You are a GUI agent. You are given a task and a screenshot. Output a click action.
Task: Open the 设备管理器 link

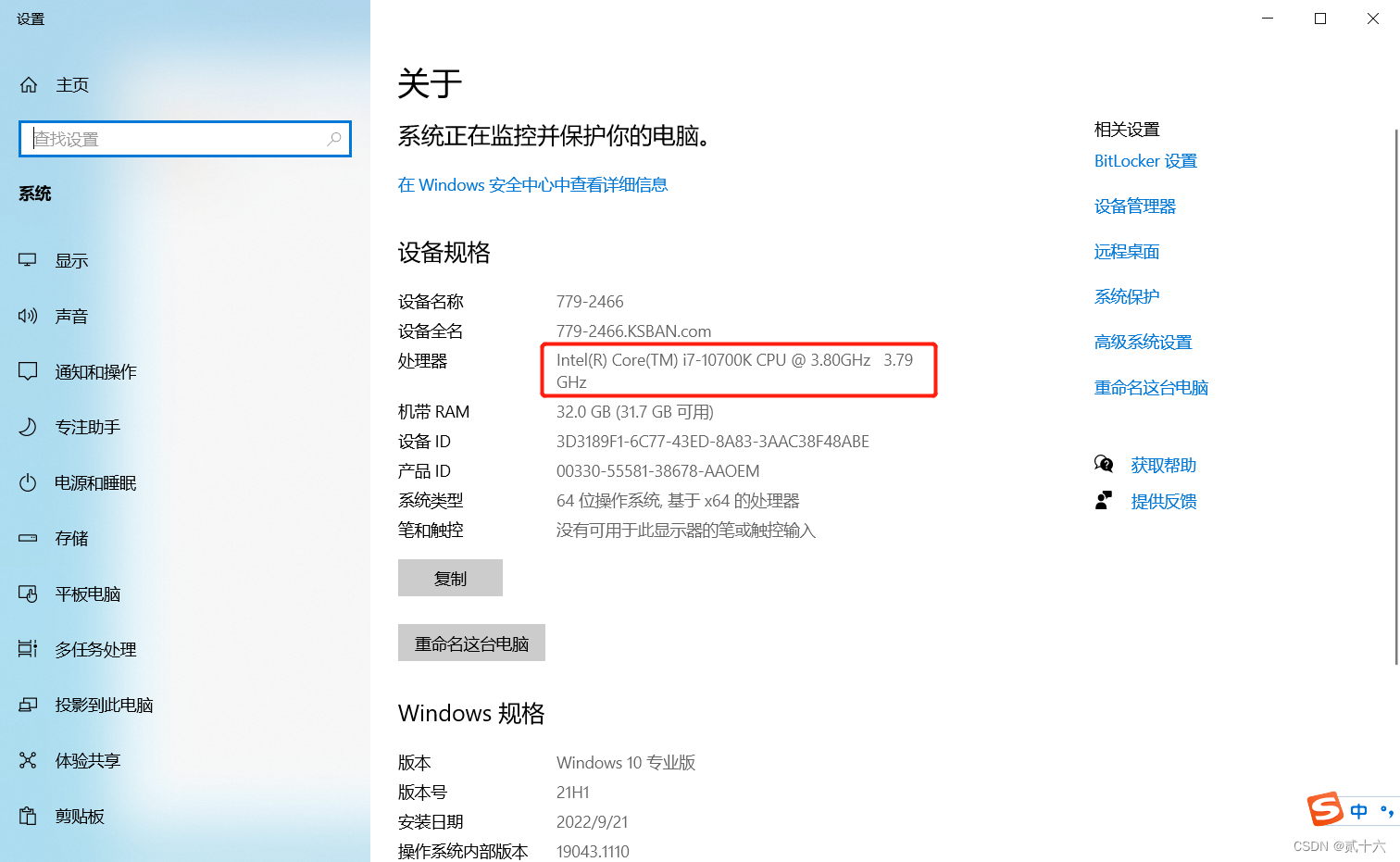coord(1135,206)
